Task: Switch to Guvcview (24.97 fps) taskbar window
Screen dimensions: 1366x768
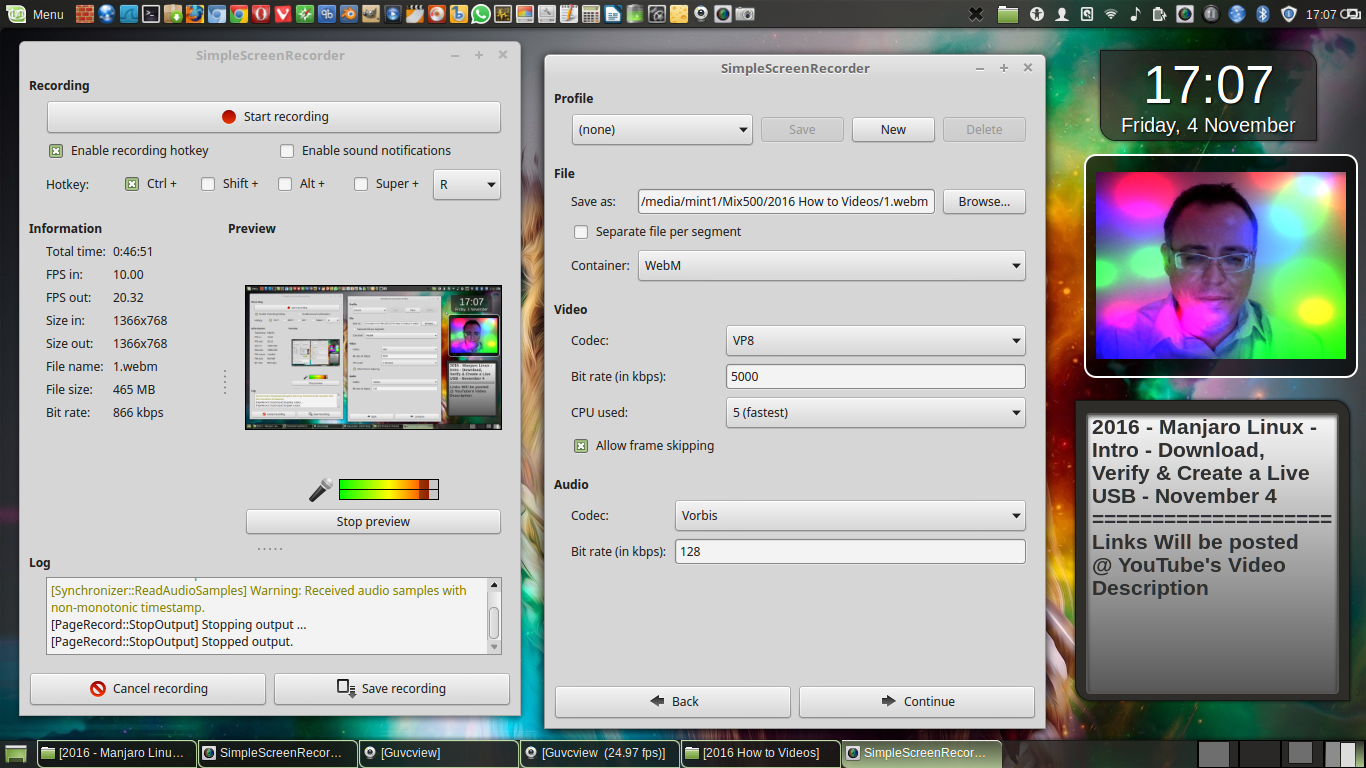Action: pyautogui.click(x=600, y=753)
